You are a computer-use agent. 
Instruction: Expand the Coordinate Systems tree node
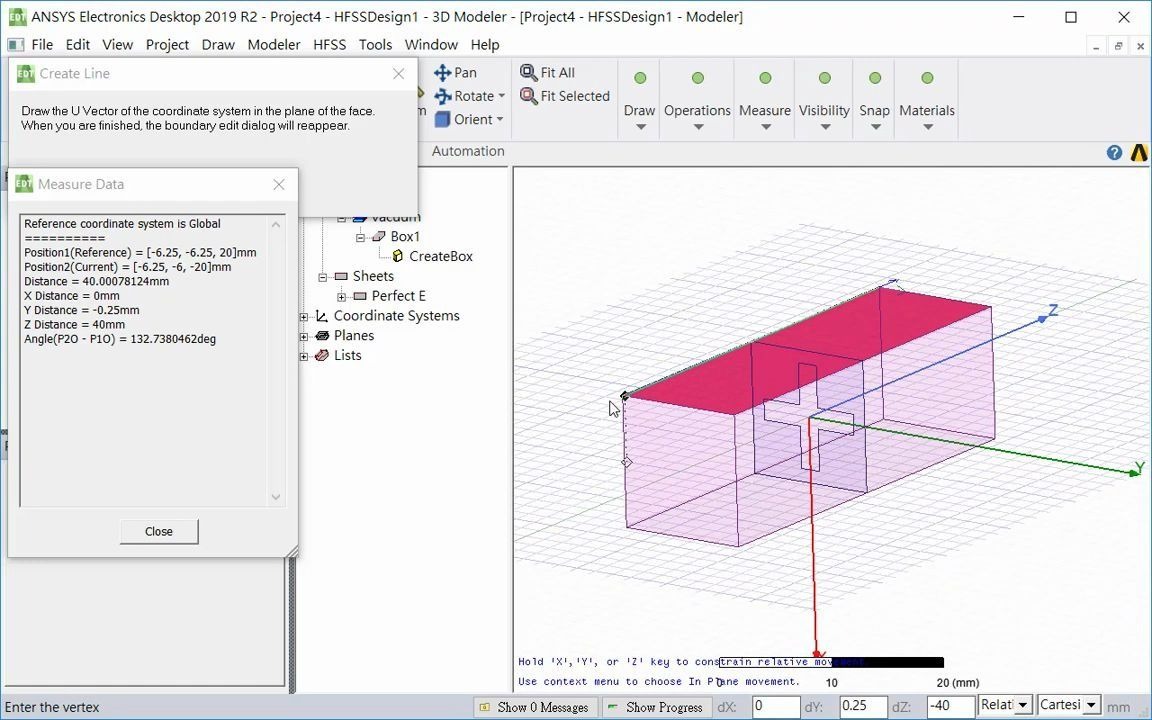pos(304,316)
